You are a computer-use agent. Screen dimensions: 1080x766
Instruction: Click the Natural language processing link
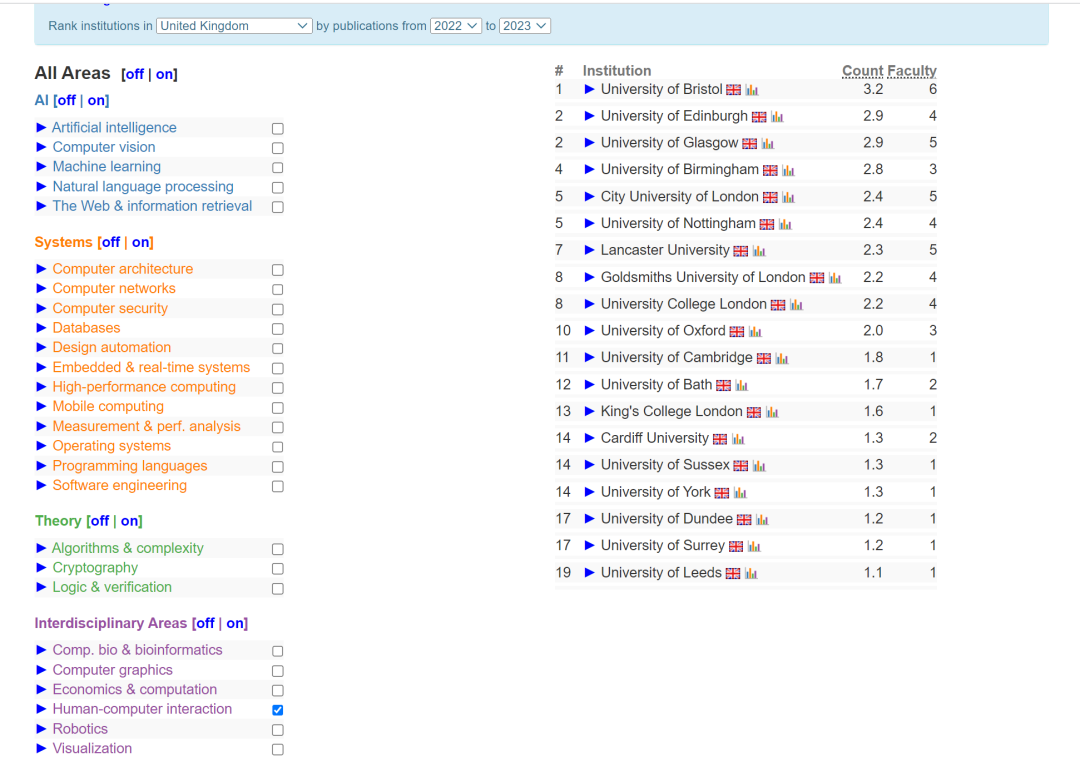coord(143,187)
